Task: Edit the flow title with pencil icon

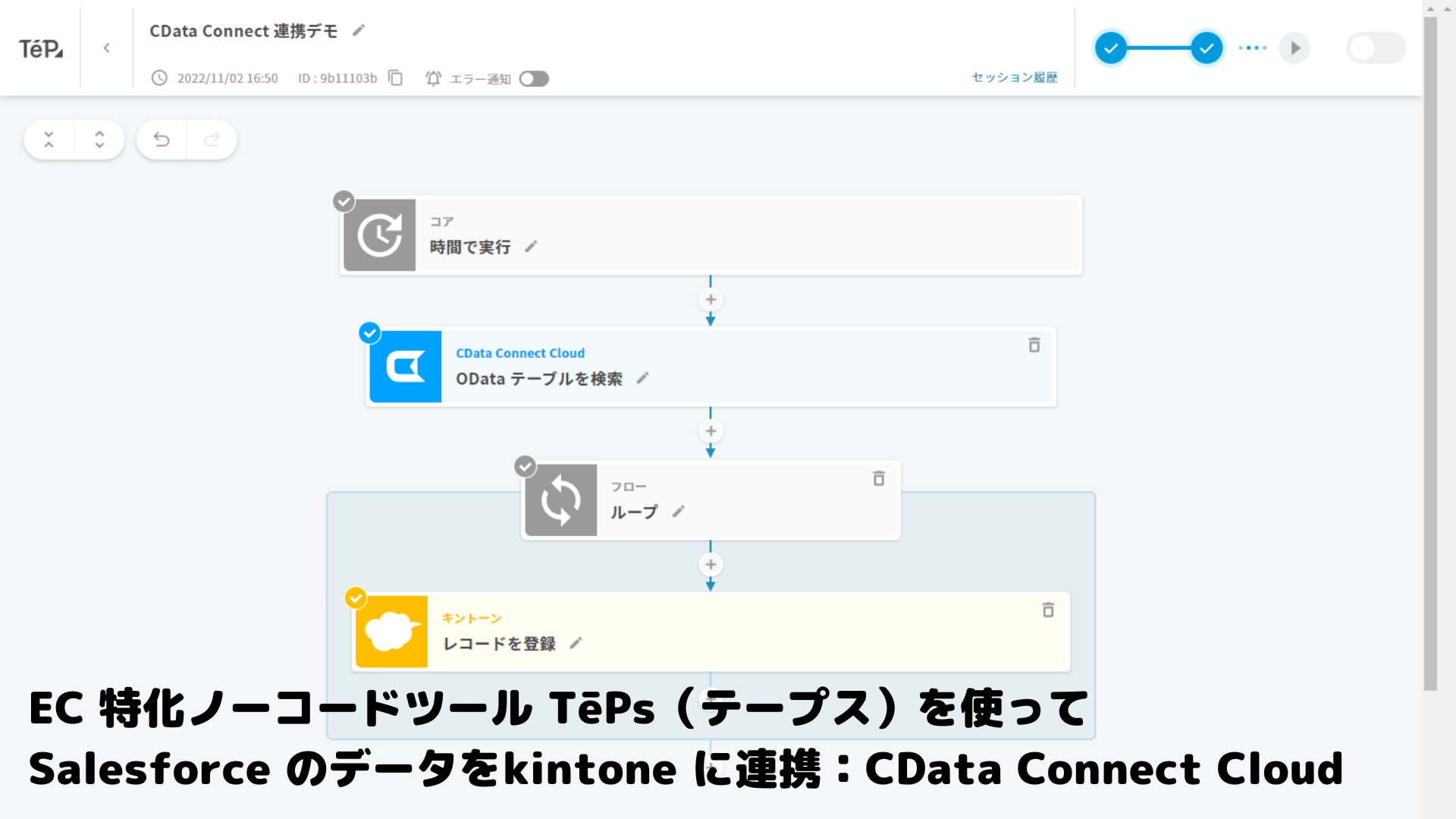Action: pyautogui.click(x=359, y=30)
